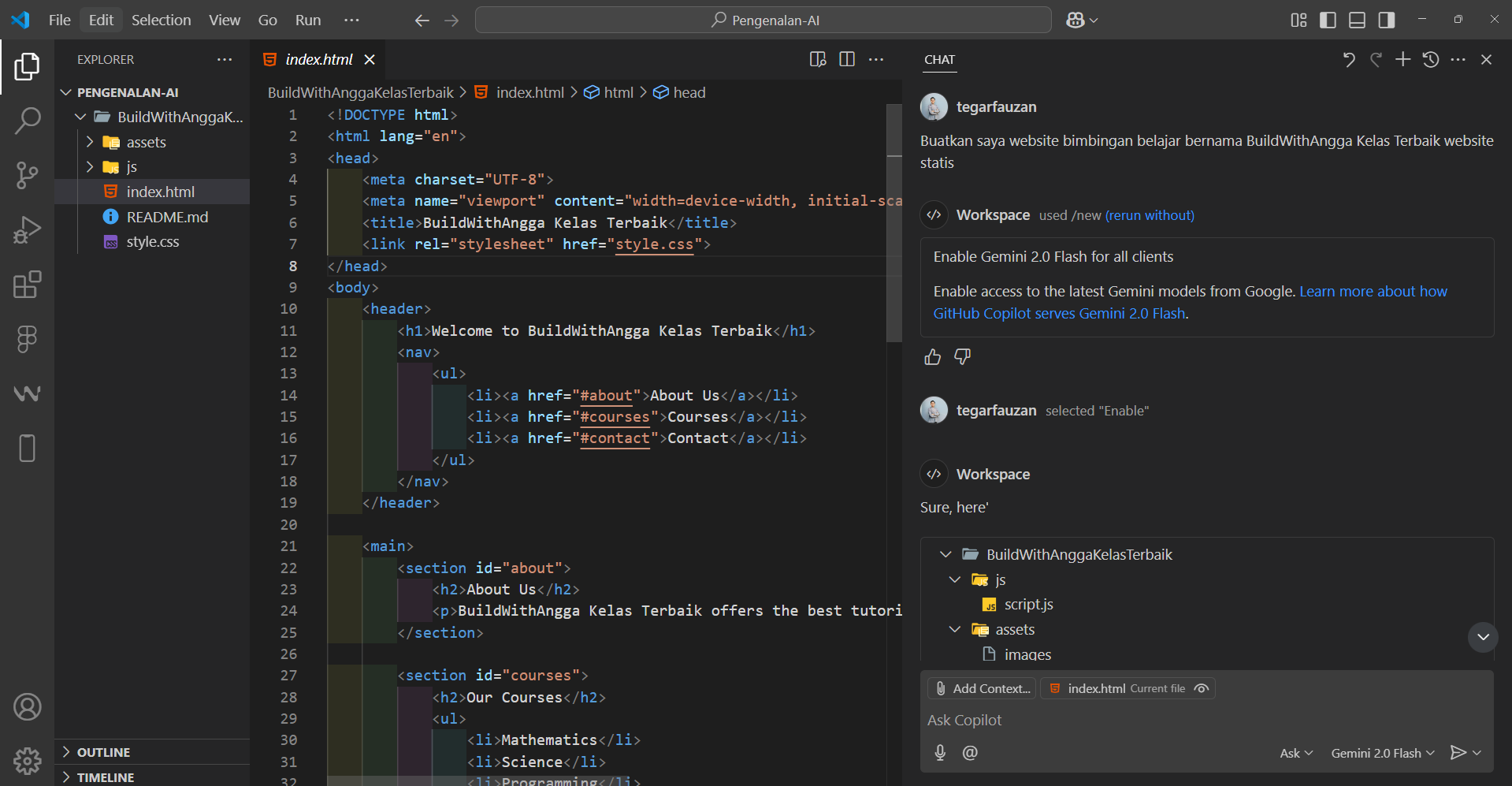Open the Learn more about Gemini link

click(x=1191, y=303)
